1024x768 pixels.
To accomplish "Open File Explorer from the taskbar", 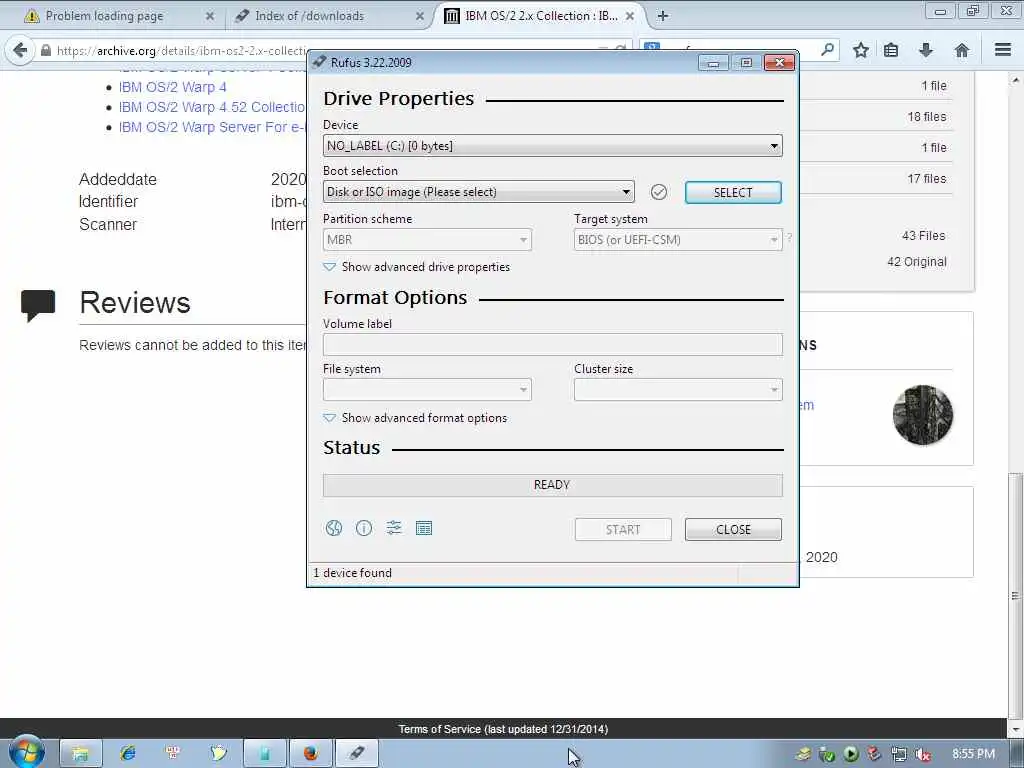I will (x=81, y=753).
